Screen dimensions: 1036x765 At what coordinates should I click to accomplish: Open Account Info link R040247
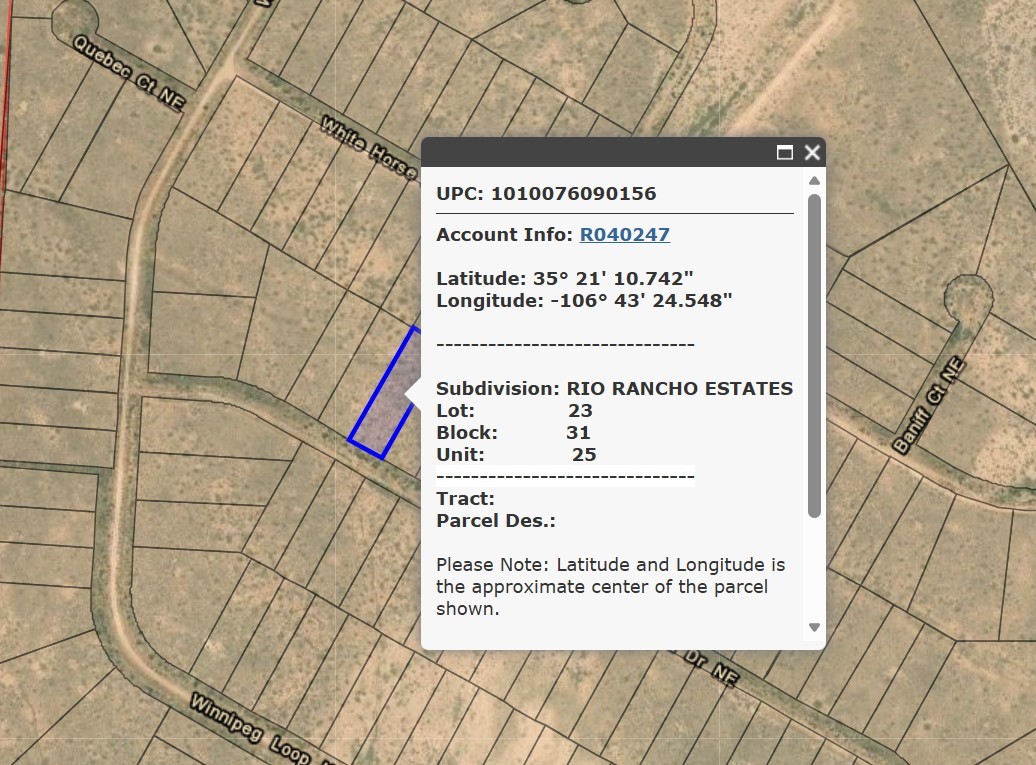[624, 234]
